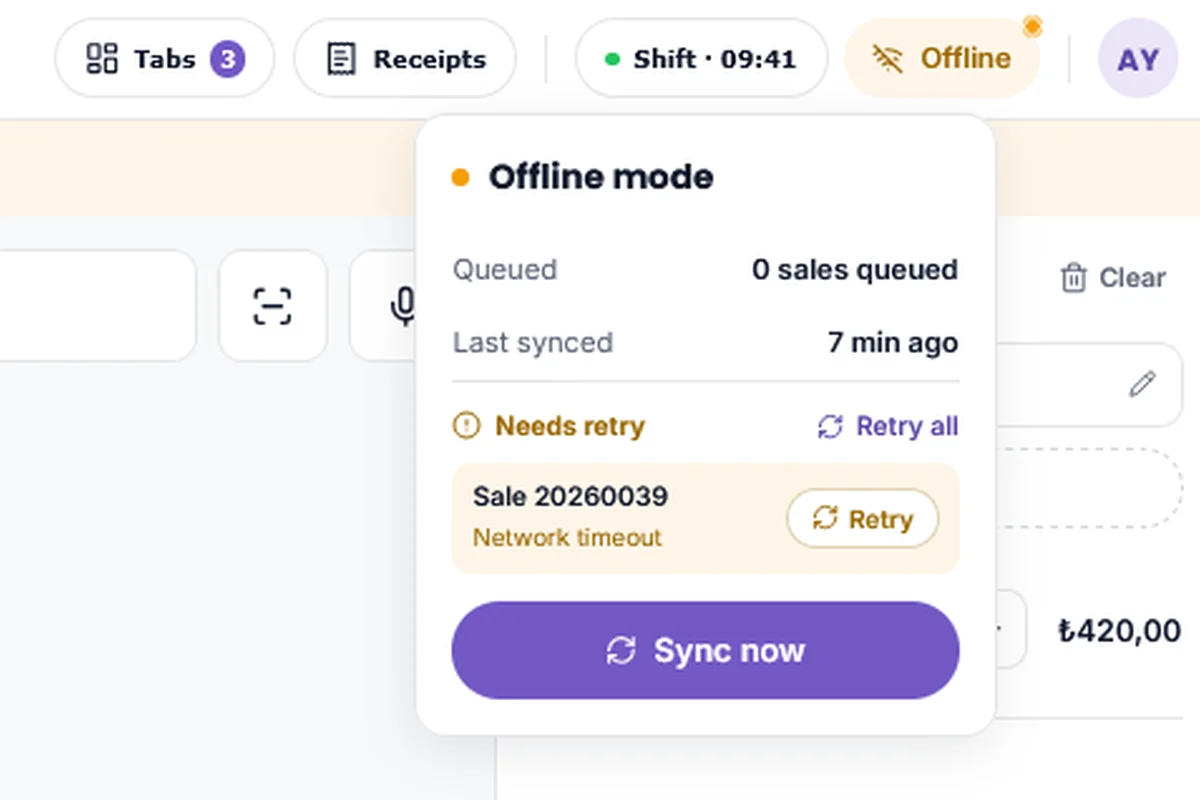Click the purple 3 tabs badge

tap(227, 59)
